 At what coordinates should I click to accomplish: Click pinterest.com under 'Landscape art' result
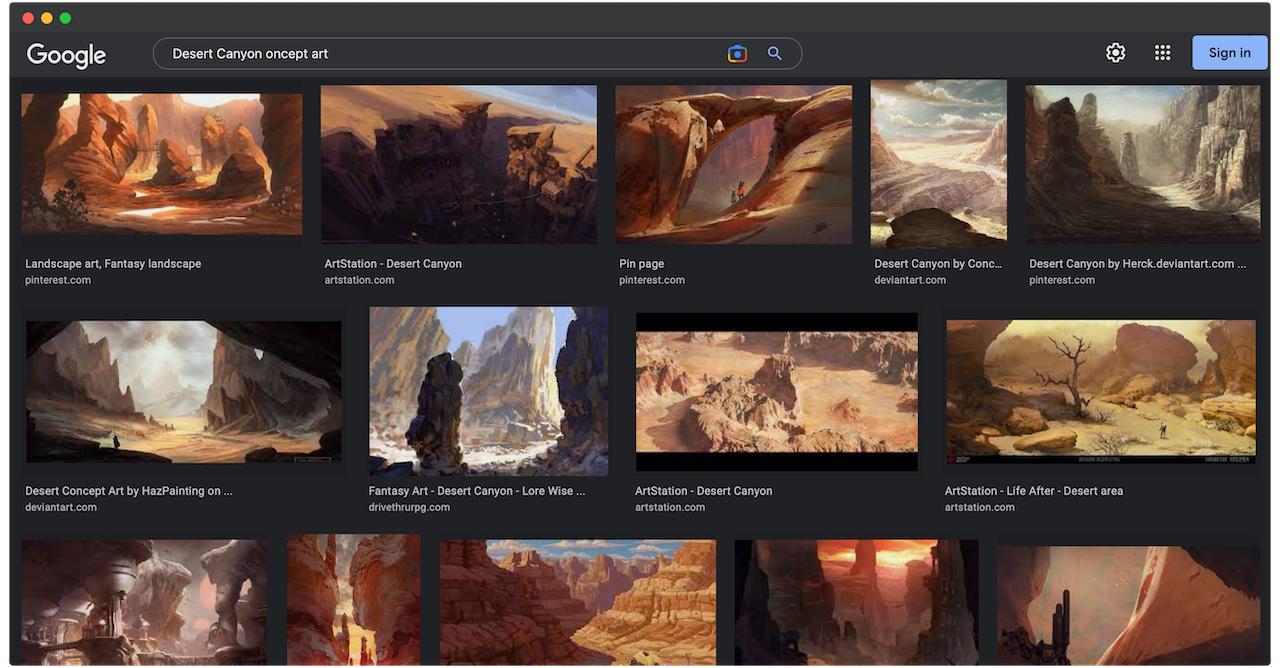point(58,280)
